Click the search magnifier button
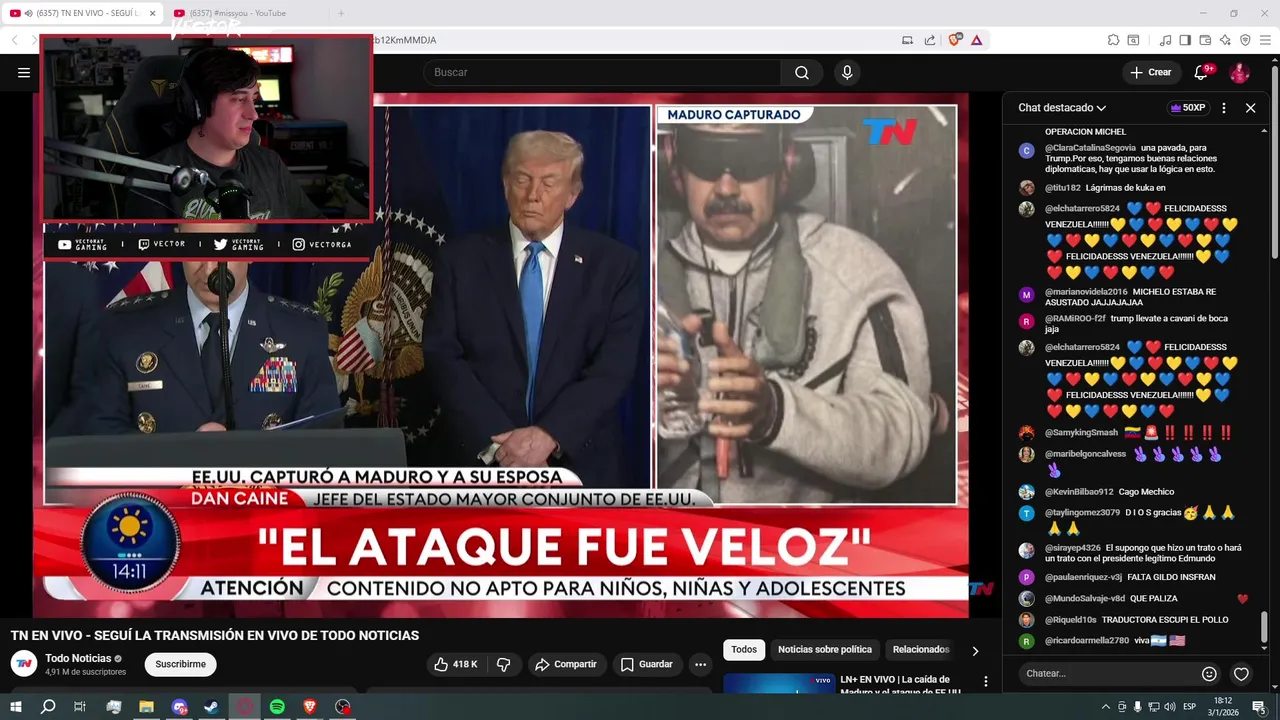 tap(802, 72)
